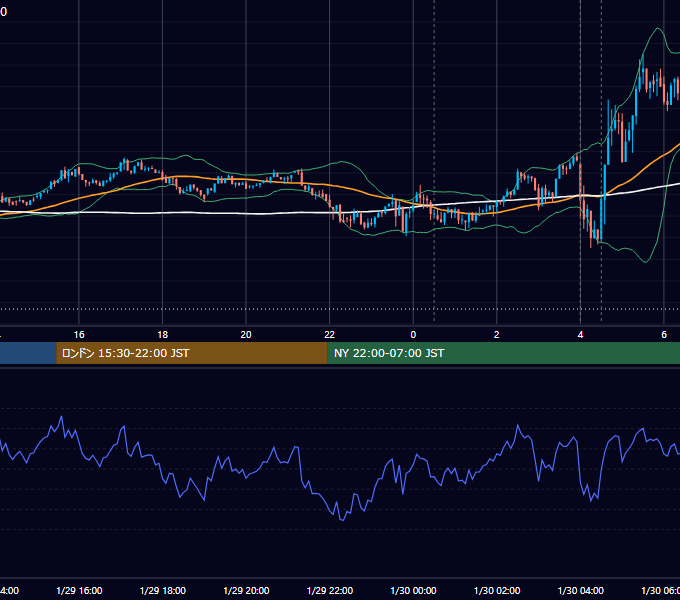Image resolution: width=680 pixels, height=600 pixels.
Task: Click the 16 hour label on upper time axis
Action: pyautogui.click(x=79, y=335)
